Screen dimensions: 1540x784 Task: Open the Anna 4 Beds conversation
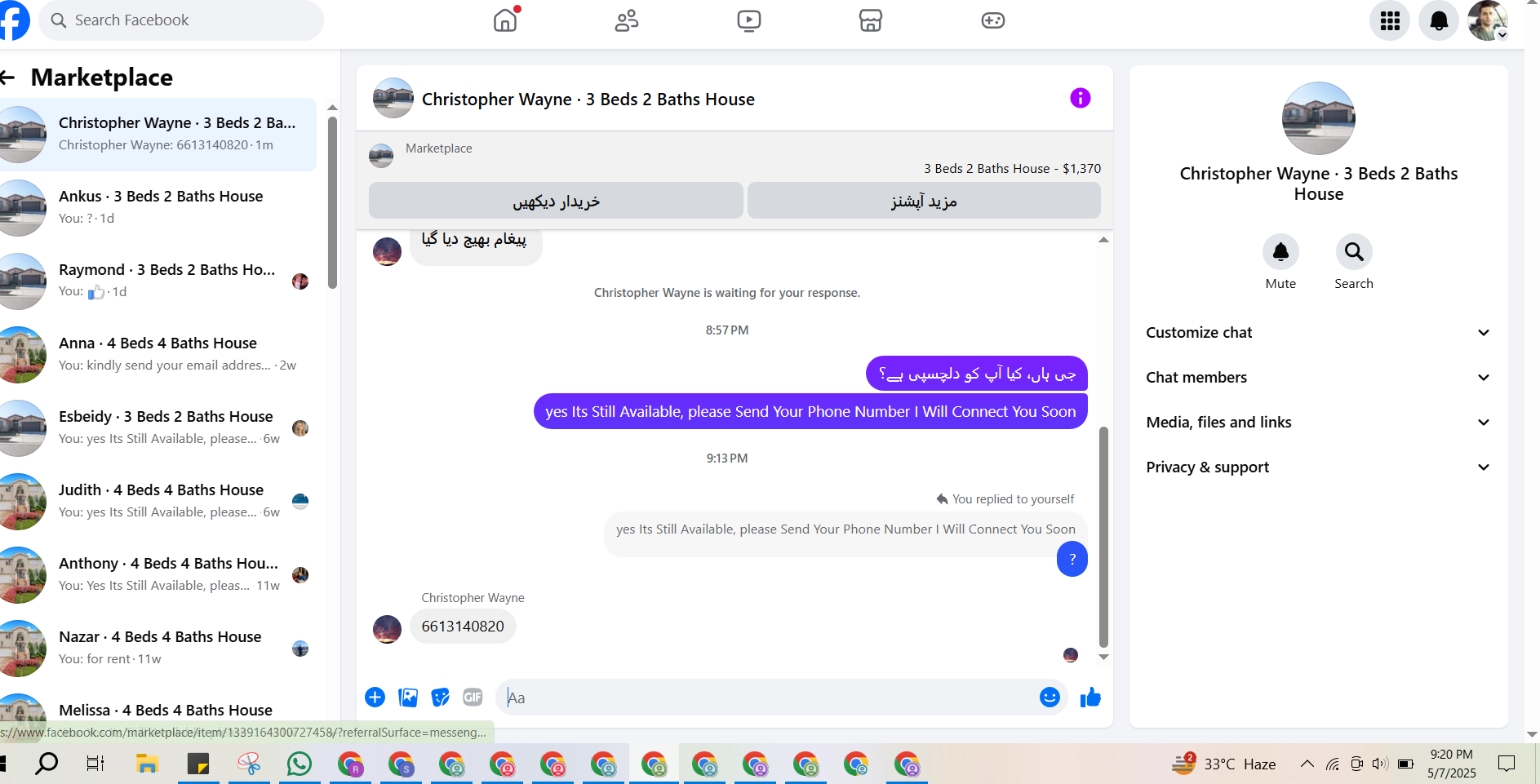coord(158,354)
